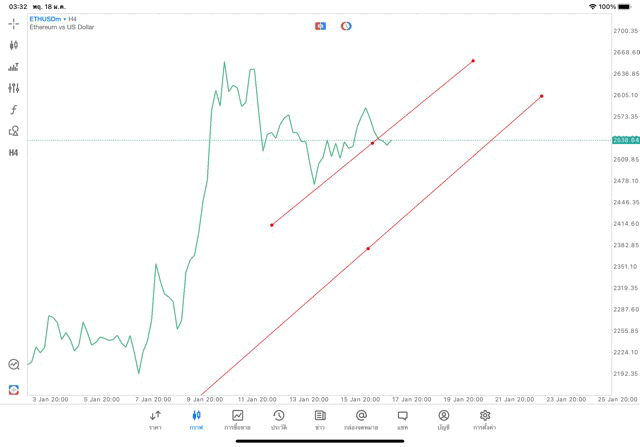Click the function (f) icon
The width and height of the screenshot is (640, 447).
click(x=14, y=110)
